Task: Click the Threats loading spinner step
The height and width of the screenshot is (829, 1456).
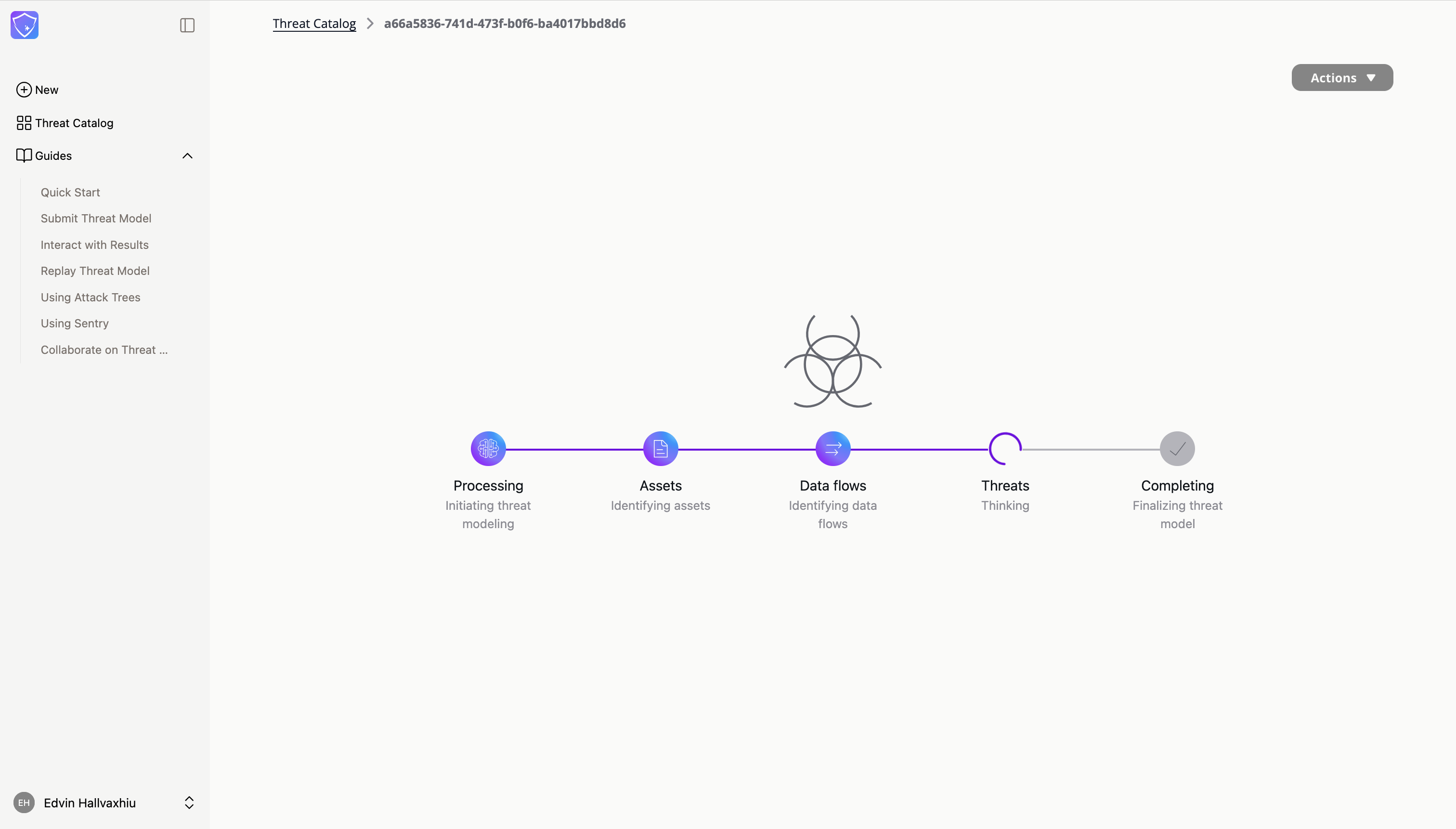Action: click(1005, 449)
